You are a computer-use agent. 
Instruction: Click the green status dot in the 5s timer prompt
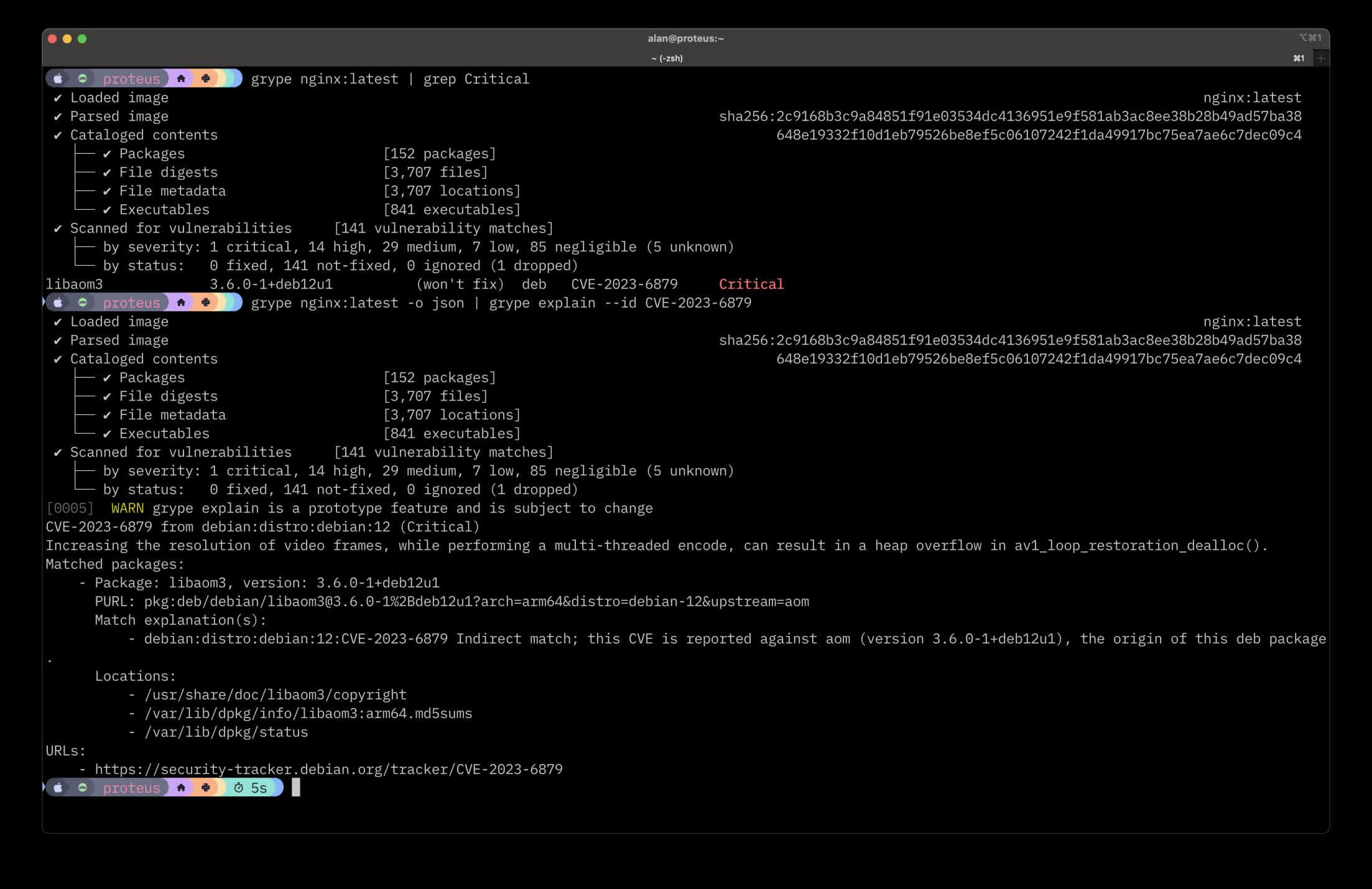tap(82, 788)
